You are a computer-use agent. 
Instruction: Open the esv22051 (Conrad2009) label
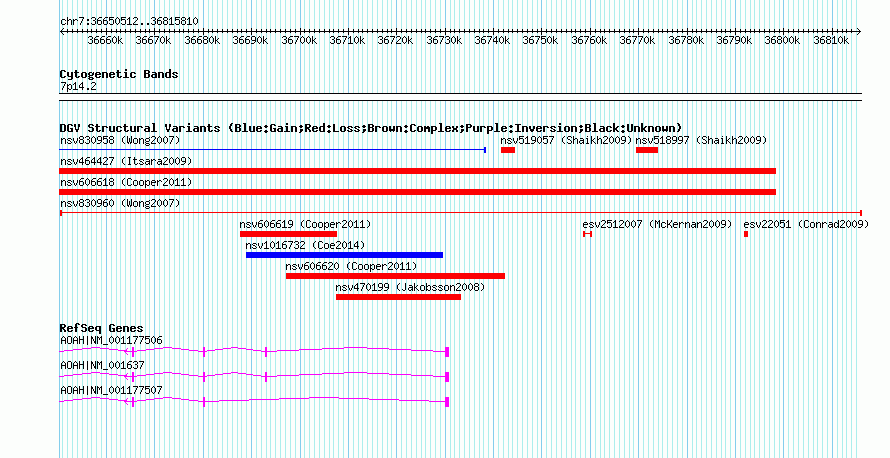click(x=807, y=224)
